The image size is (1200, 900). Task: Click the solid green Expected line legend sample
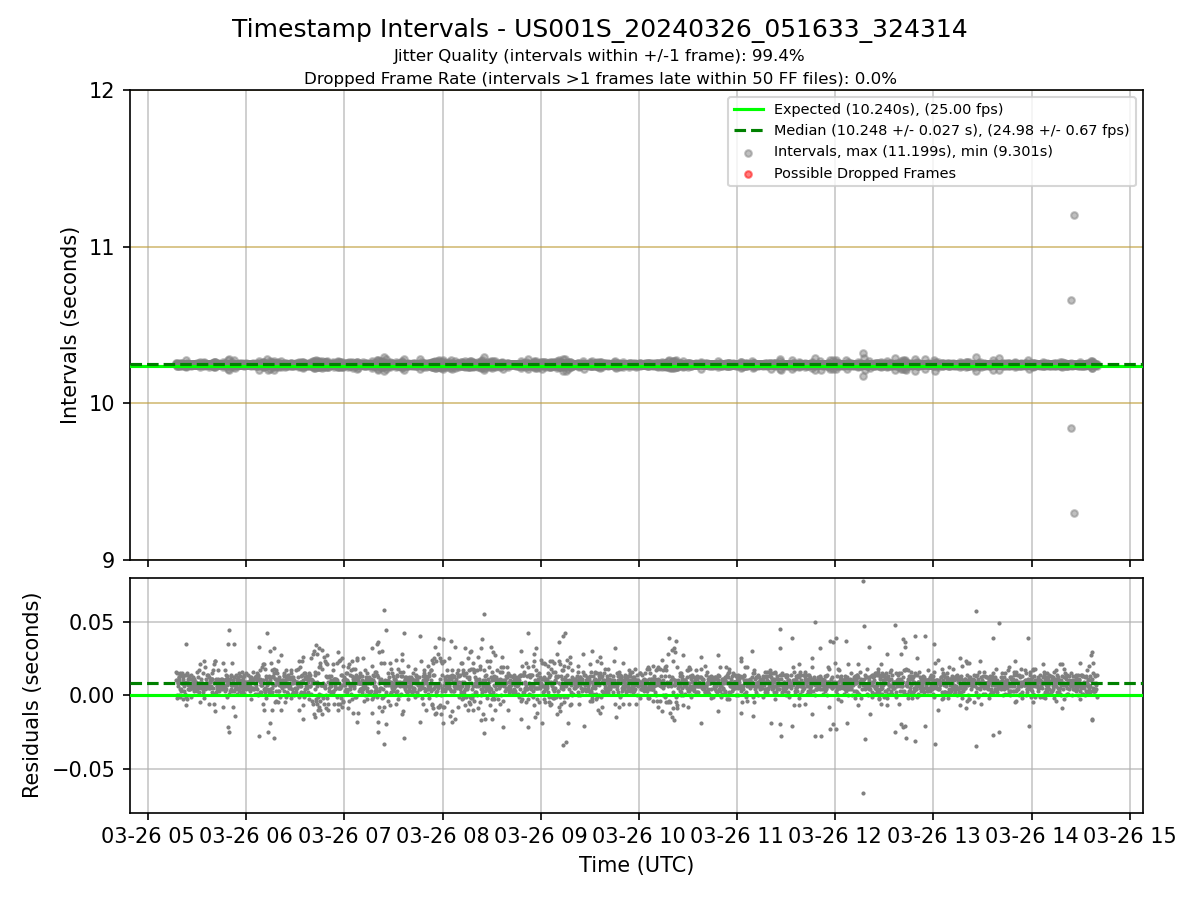[750, 110]
